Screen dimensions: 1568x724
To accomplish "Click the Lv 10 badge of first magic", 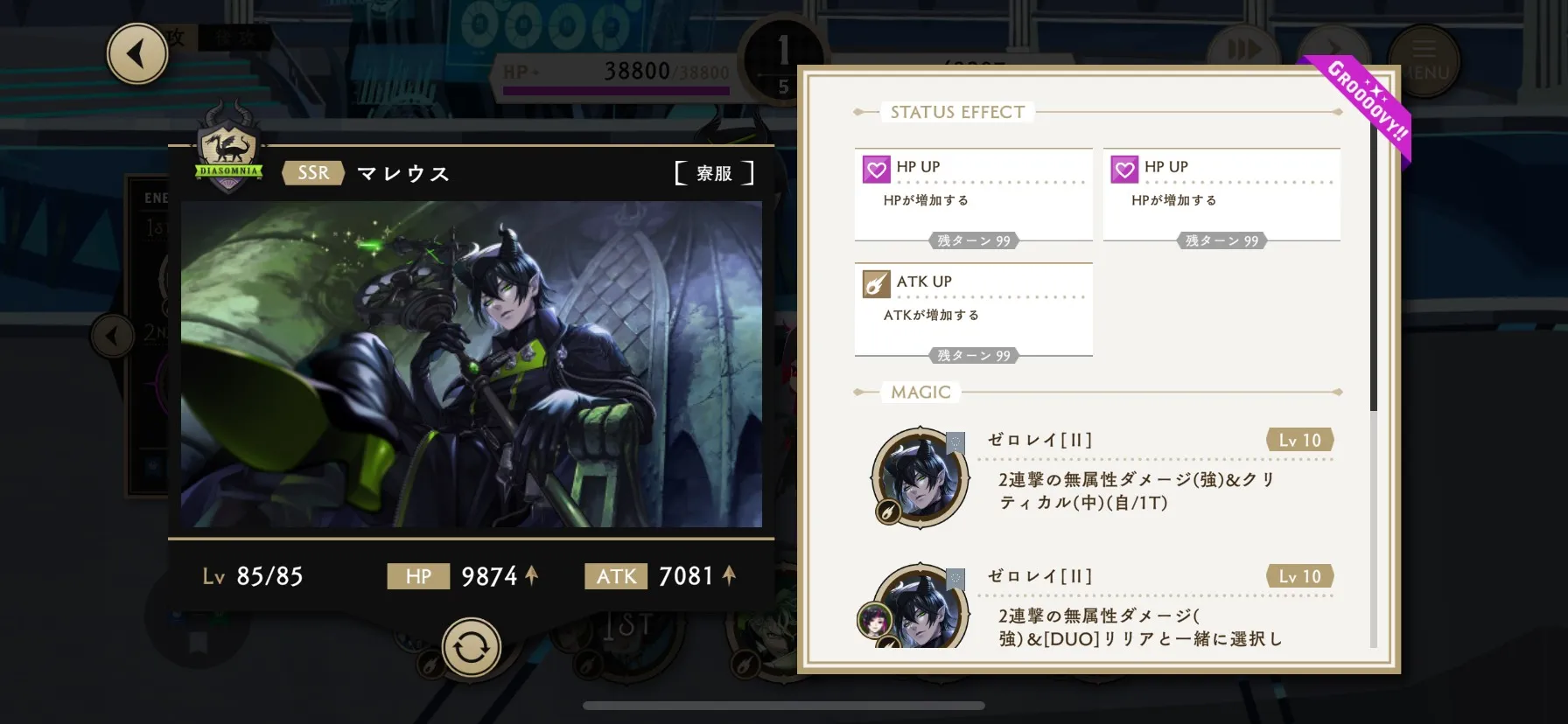I will tap(1300, 440).
